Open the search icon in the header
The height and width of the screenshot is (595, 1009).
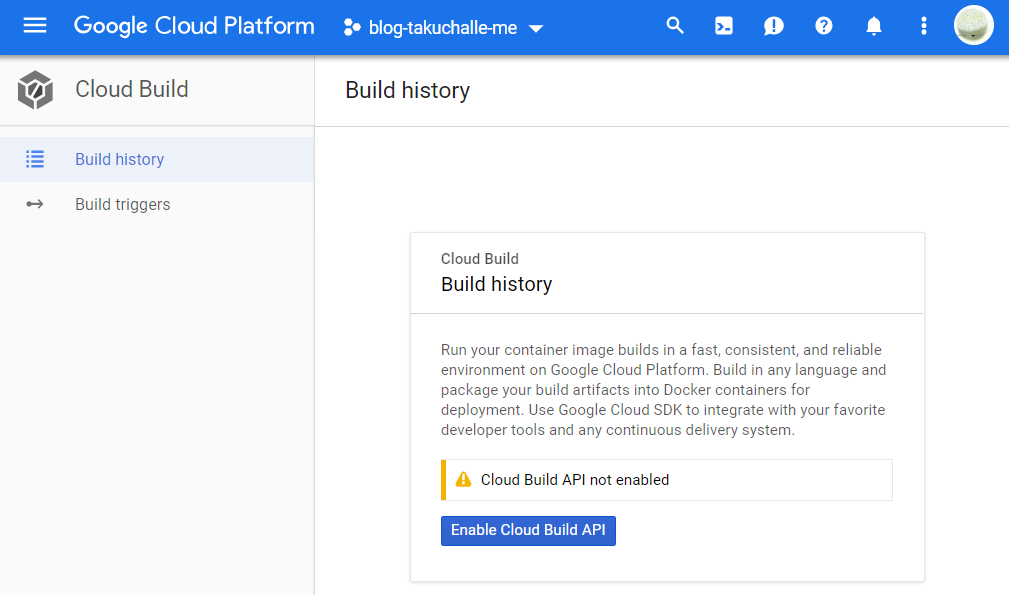674,26
